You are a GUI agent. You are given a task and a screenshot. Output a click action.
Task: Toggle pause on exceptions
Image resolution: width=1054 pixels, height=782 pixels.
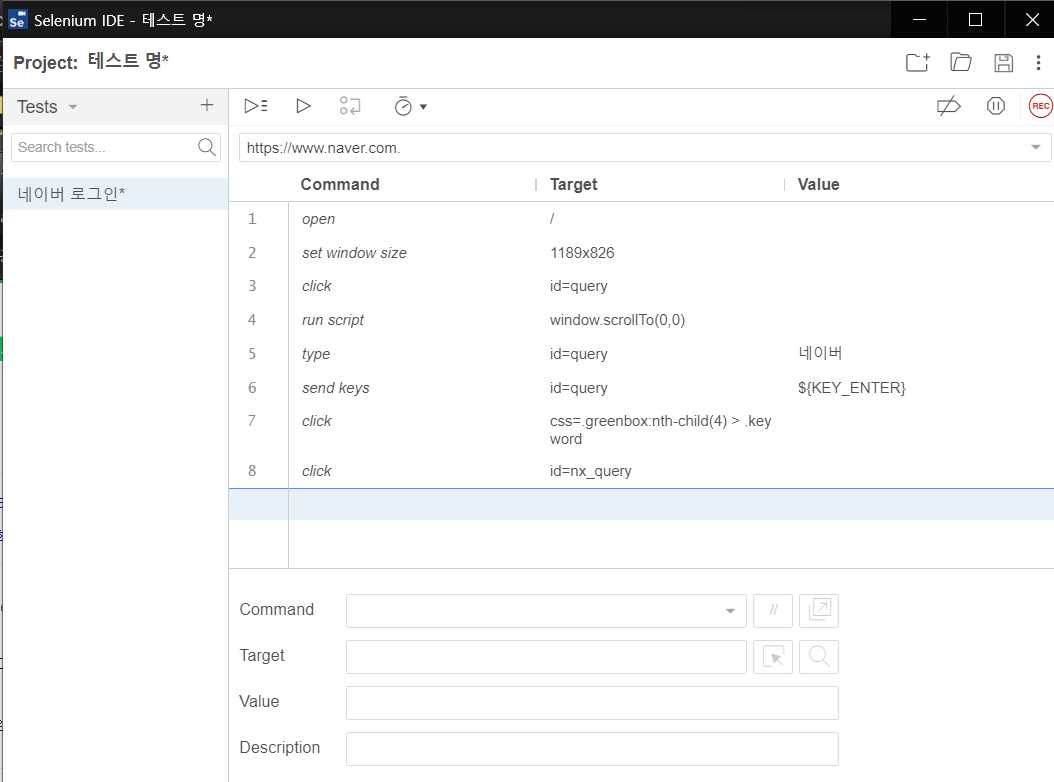[995, 106]
